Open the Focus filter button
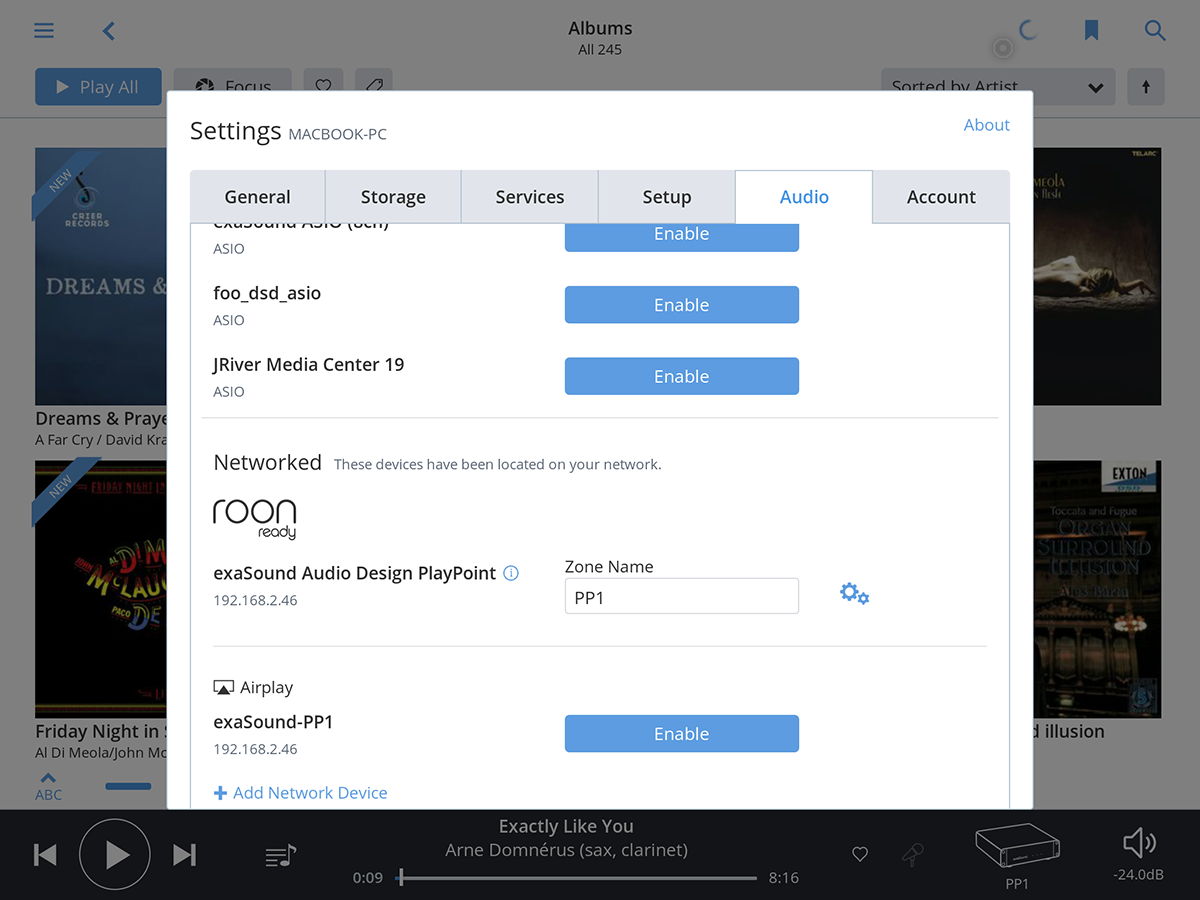The image size is (1200, 900). point(232,87)
